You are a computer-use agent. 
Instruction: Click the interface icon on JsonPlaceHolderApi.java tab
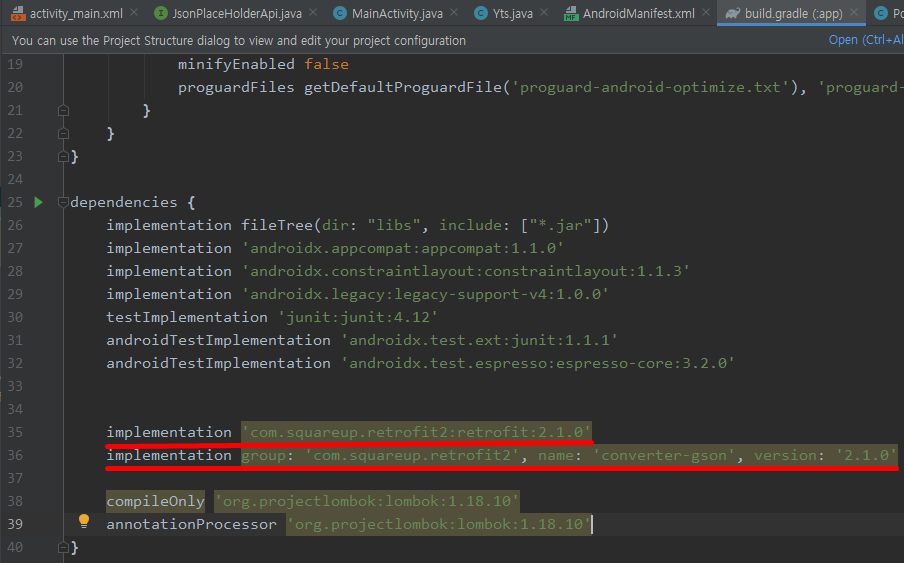pos(161,13)
